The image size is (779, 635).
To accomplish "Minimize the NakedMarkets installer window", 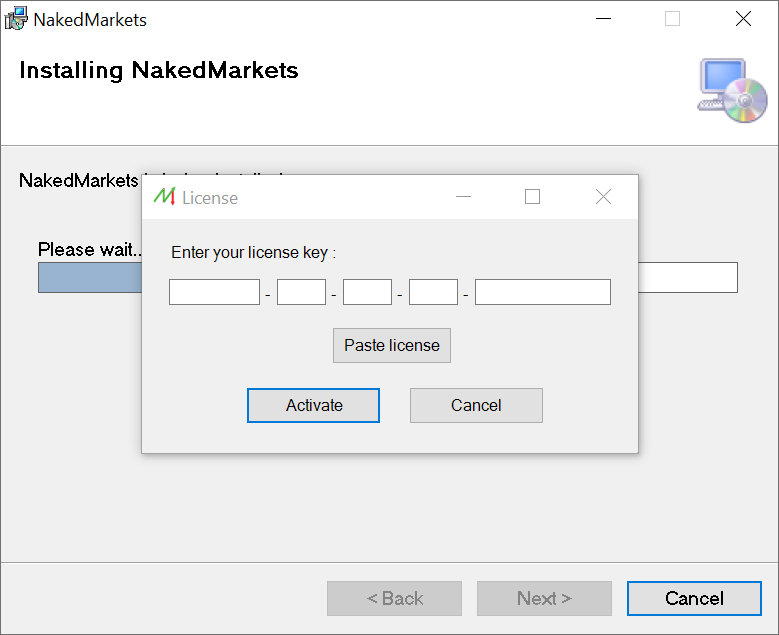I will pos(603,19).
